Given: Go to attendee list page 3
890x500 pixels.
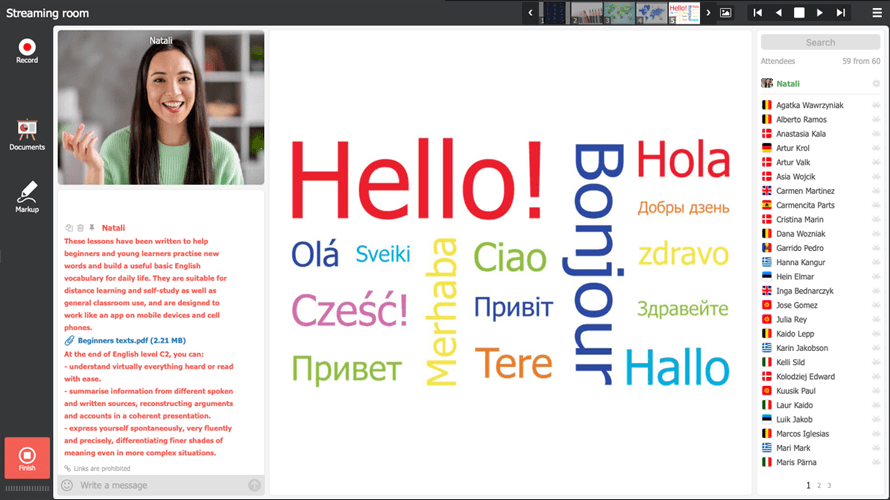Looking at the screenshot, I should pos(829,485).
